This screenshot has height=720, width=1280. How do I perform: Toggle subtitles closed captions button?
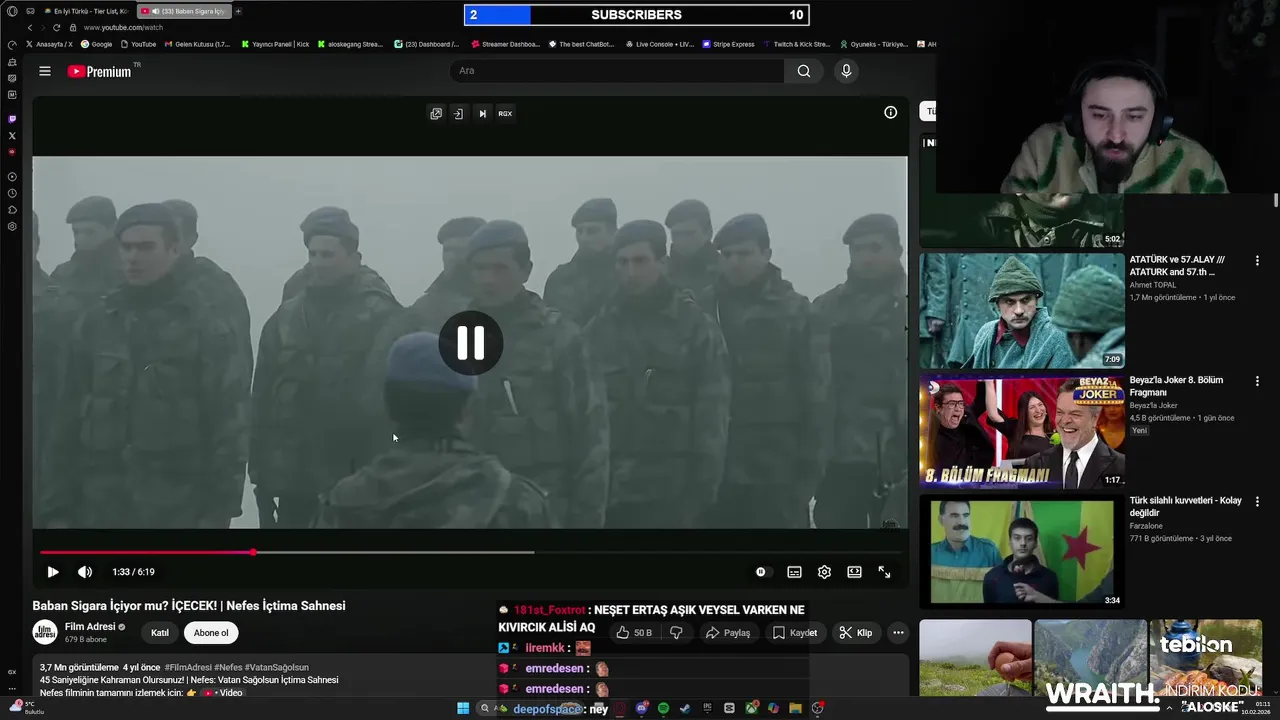pyautogui.click(x=794, y=572)
